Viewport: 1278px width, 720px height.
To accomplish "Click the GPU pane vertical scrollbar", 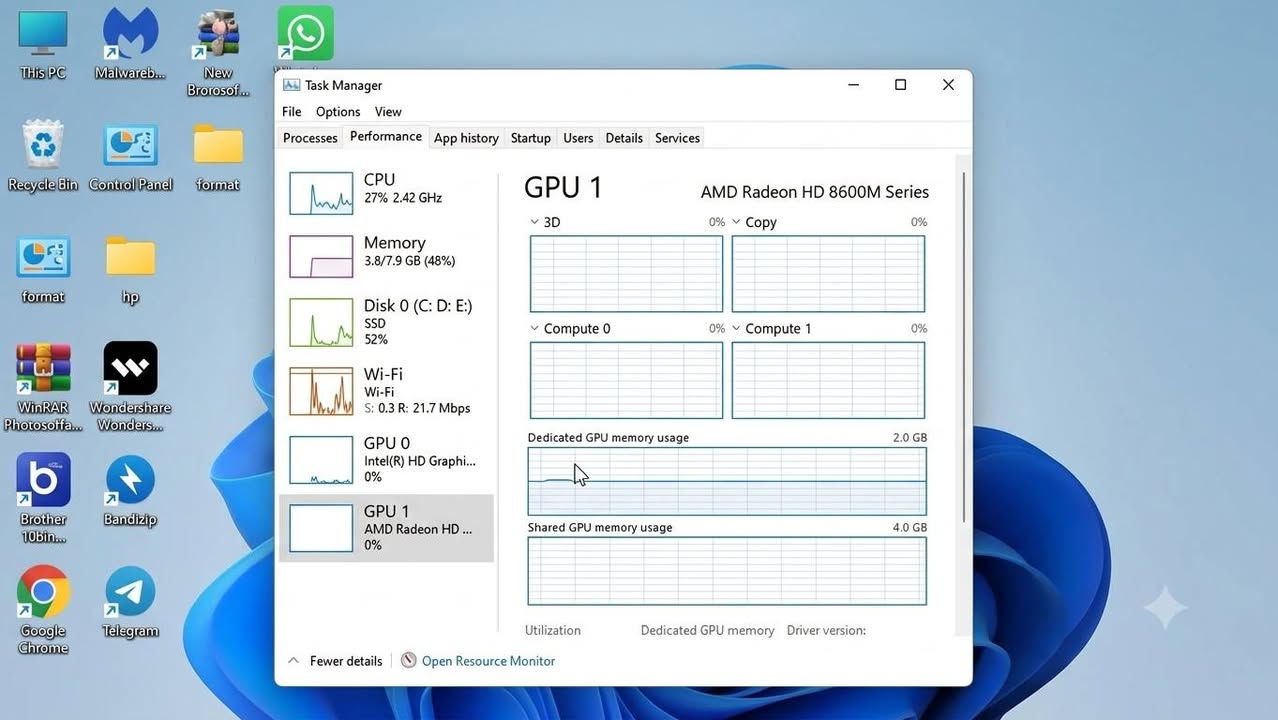I will [964, 345].
